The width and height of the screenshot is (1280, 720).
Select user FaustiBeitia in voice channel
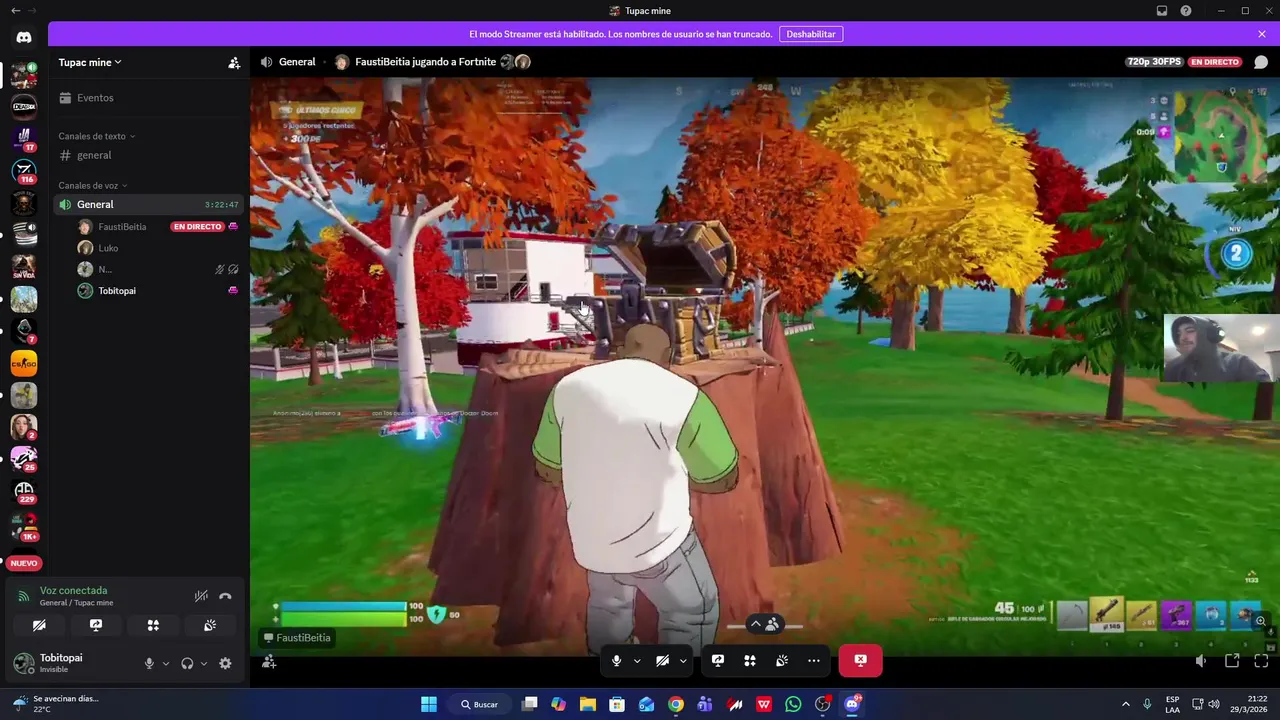click(x=122, y=227)
